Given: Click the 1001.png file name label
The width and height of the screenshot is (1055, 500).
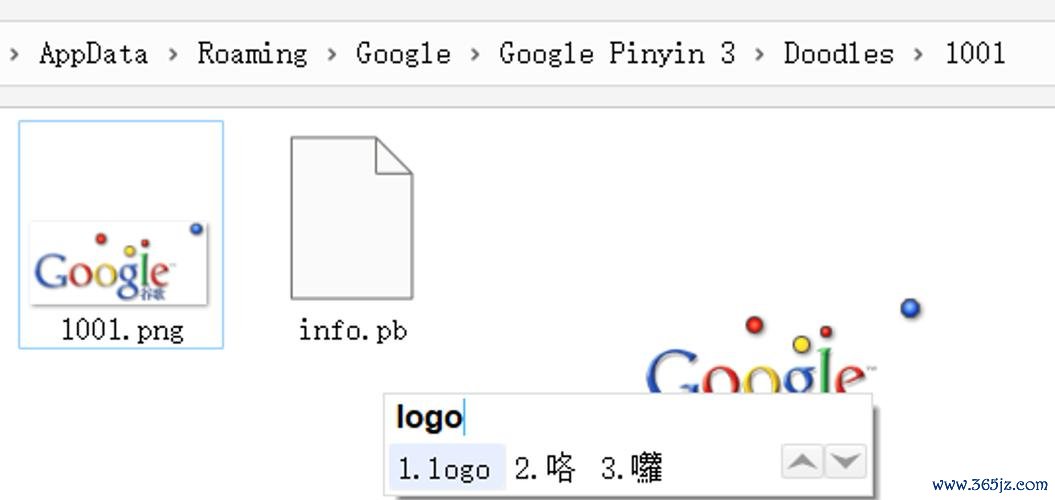Looking at the screenshot, I should pos(122,330).
